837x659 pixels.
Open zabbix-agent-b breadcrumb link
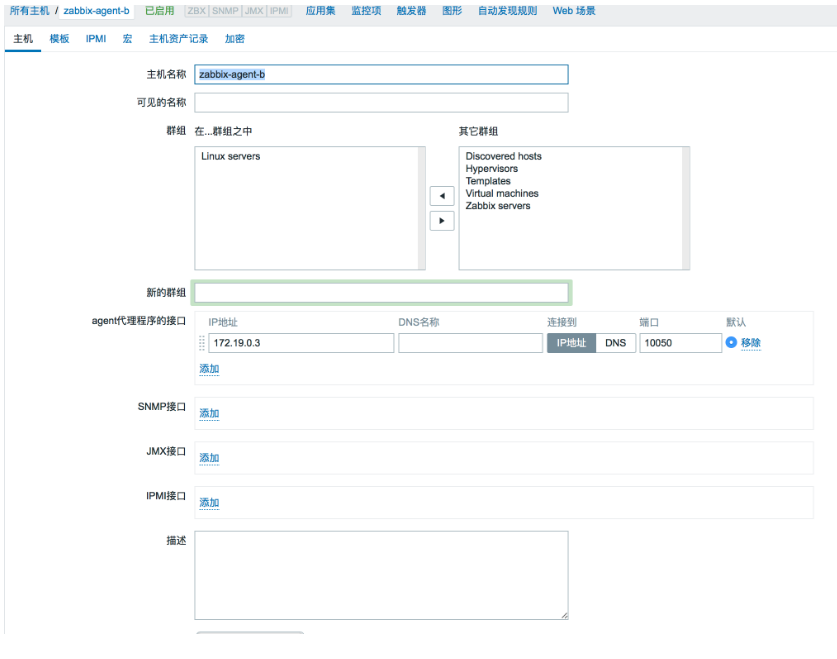click(x=96, y=11)
